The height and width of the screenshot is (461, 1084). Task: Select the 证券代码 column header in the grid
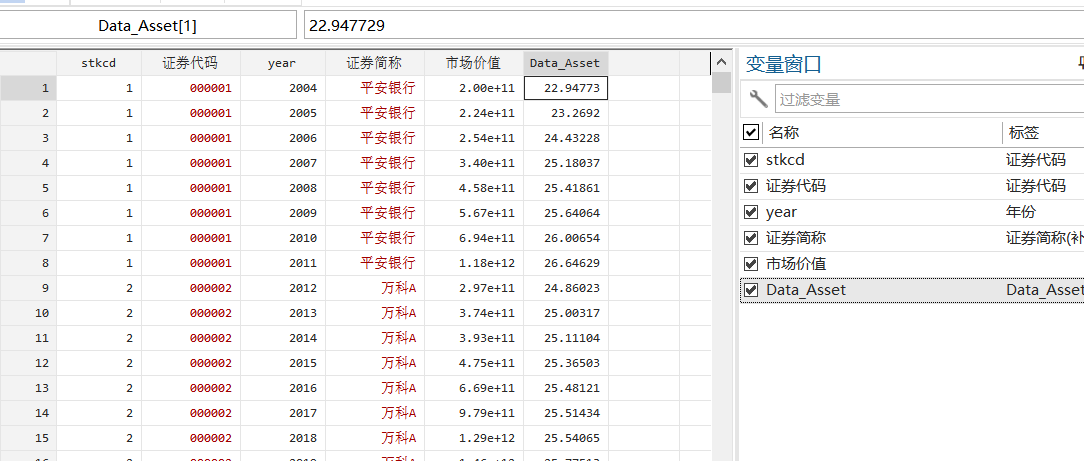click(191, 63)
